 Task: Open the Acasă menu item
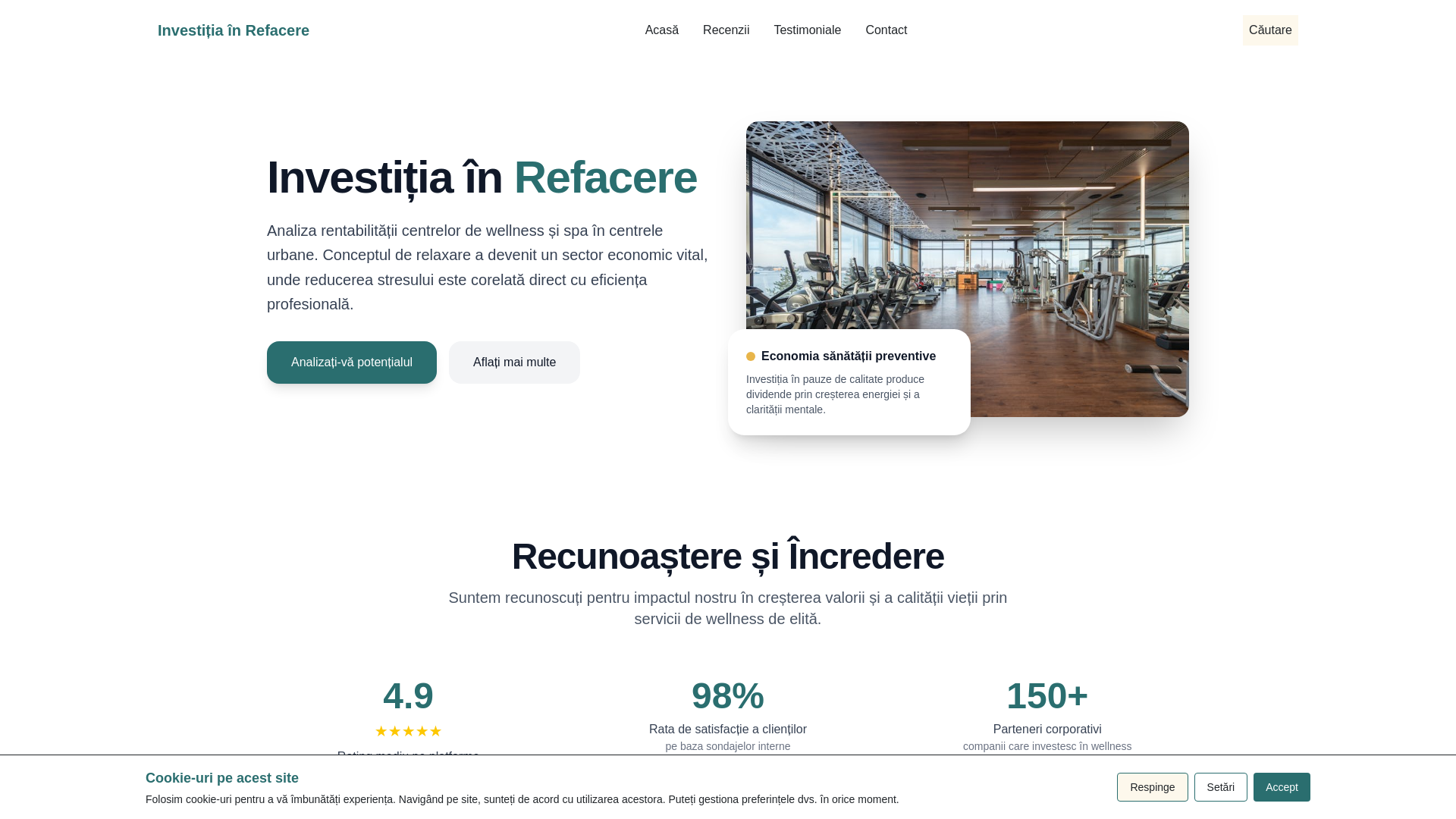click(661, 30)
